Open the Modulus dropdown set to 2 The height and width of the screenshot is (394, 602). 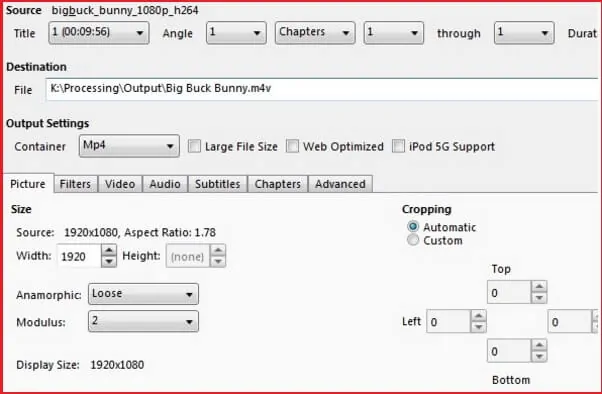point(143,321)
